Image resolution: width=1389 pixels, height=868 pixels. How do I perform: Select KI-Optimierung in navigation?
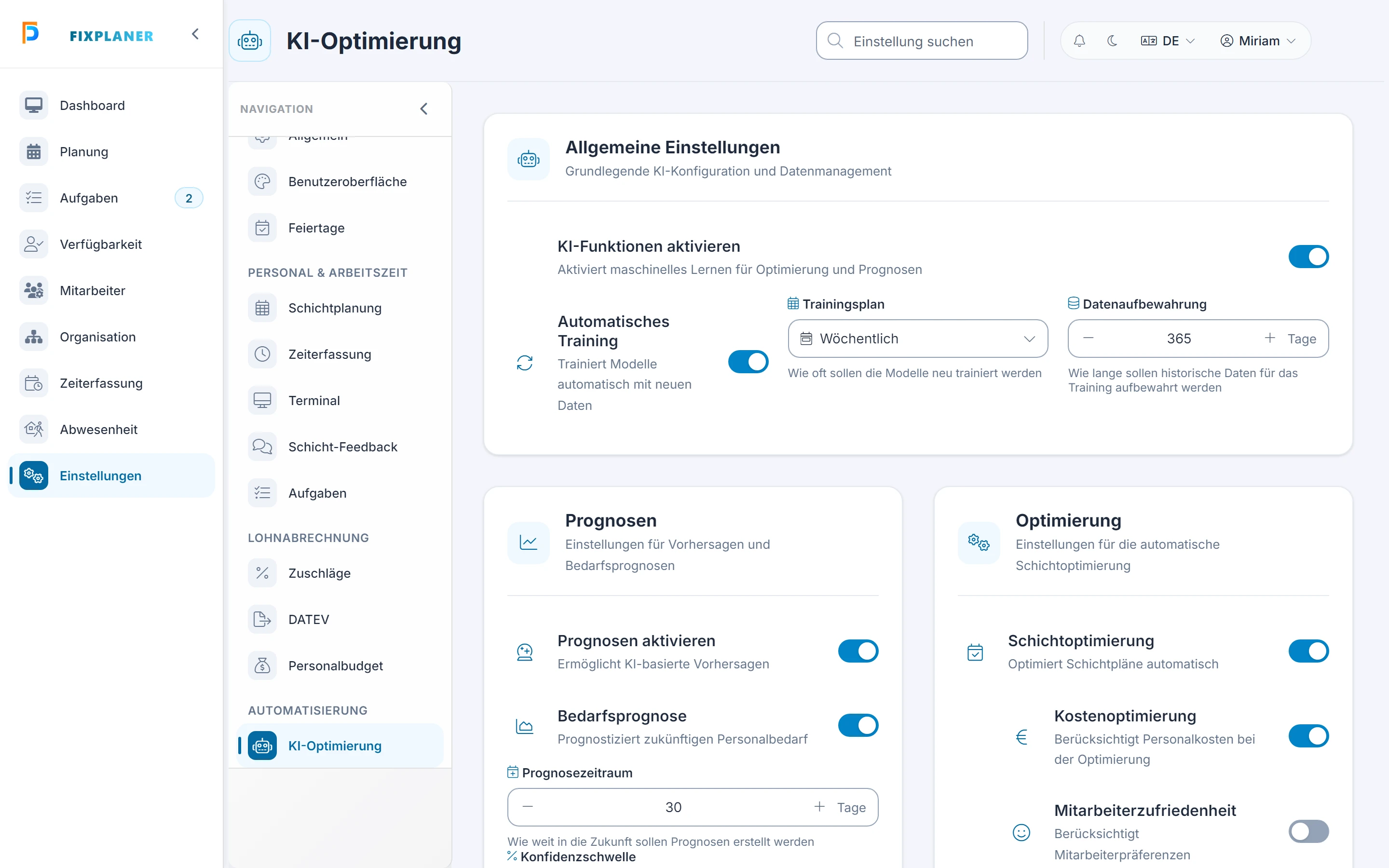pyautogui.click(x=340, y=746)
